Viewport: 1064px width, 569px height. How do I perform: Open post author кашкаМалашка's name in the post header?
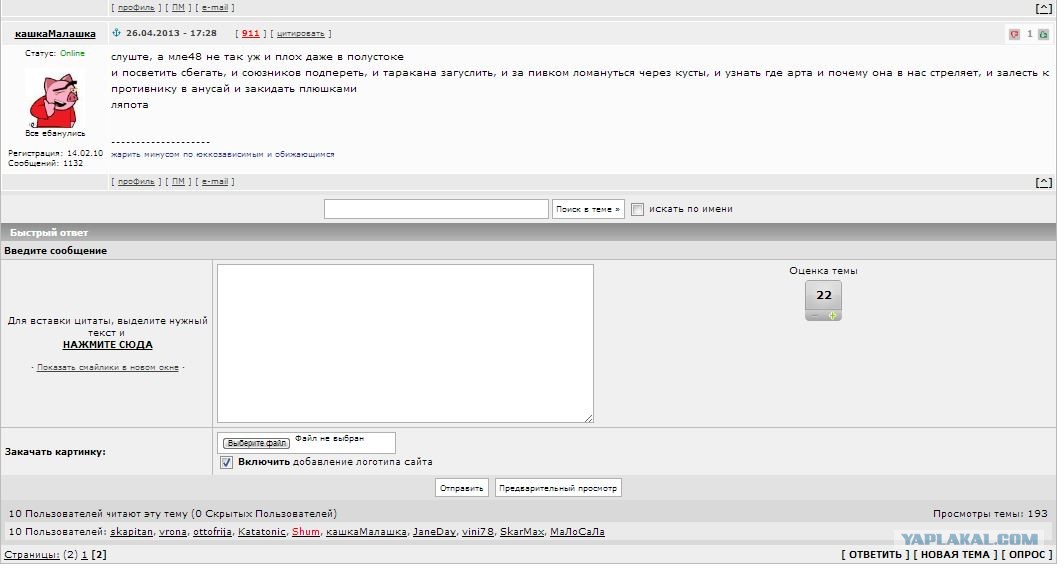[x=56, y=34]
